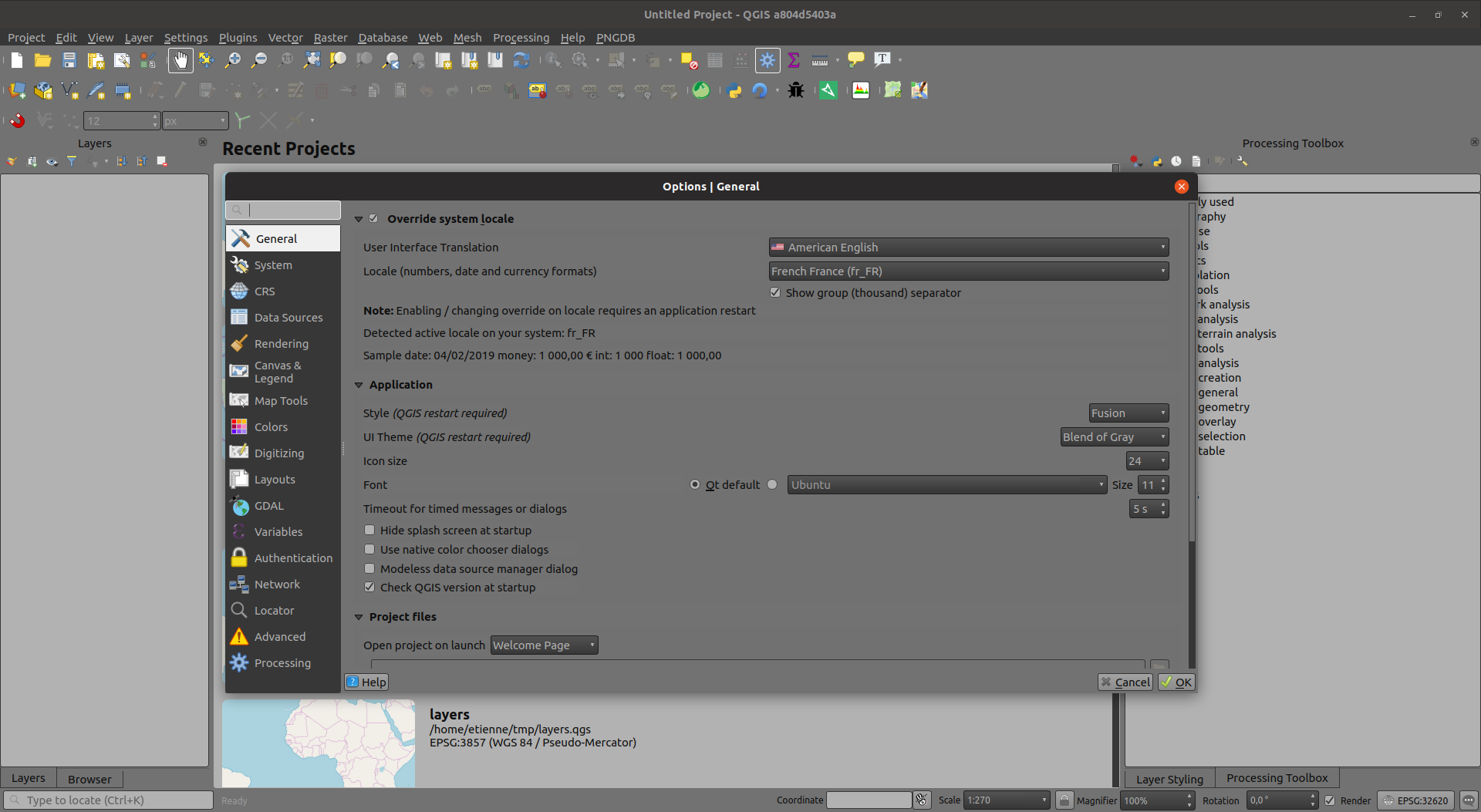Select the Text Annotation tool icon
1481x812 pixels.
pos(882,60)
